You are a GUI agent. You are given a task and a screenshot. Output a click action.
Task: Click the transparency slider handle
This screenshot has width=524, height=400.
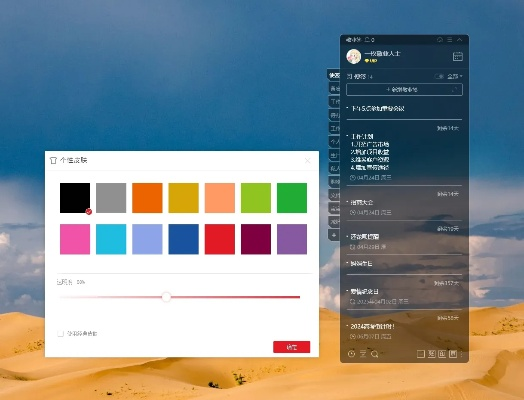(x=166, y=297)
